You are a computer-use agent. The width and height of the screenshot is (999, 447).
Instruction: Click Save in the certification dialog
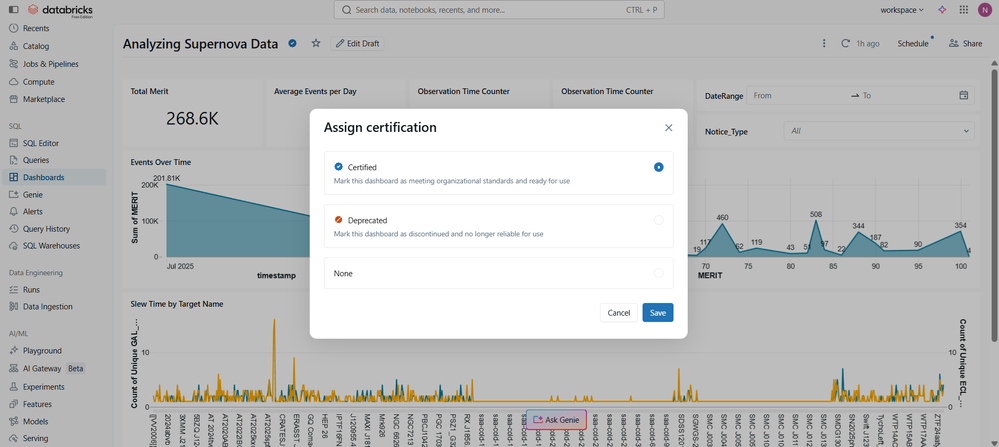(x=657, y=313)
